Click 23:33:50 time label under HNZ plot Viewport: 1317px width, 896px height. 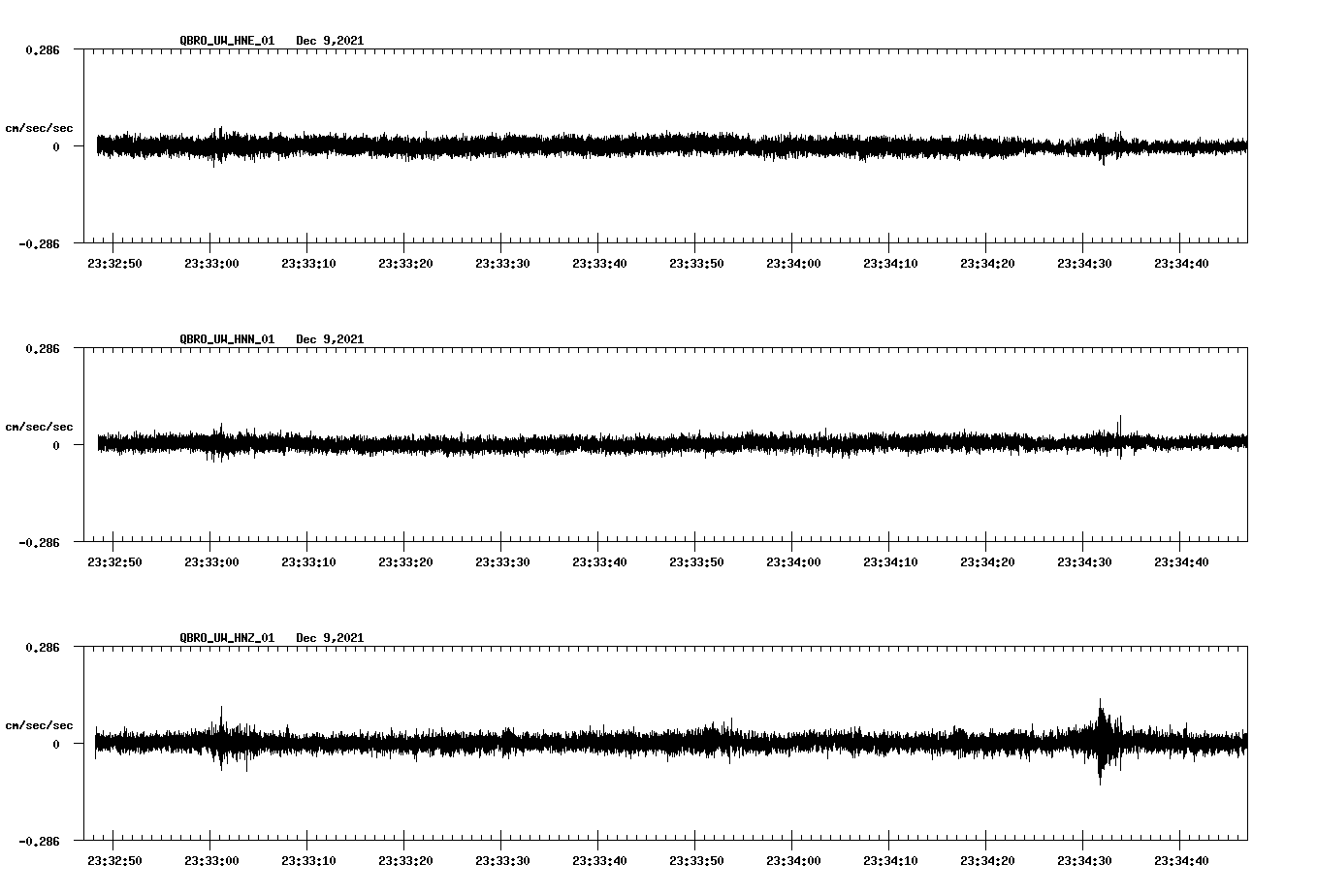(696, 860)
